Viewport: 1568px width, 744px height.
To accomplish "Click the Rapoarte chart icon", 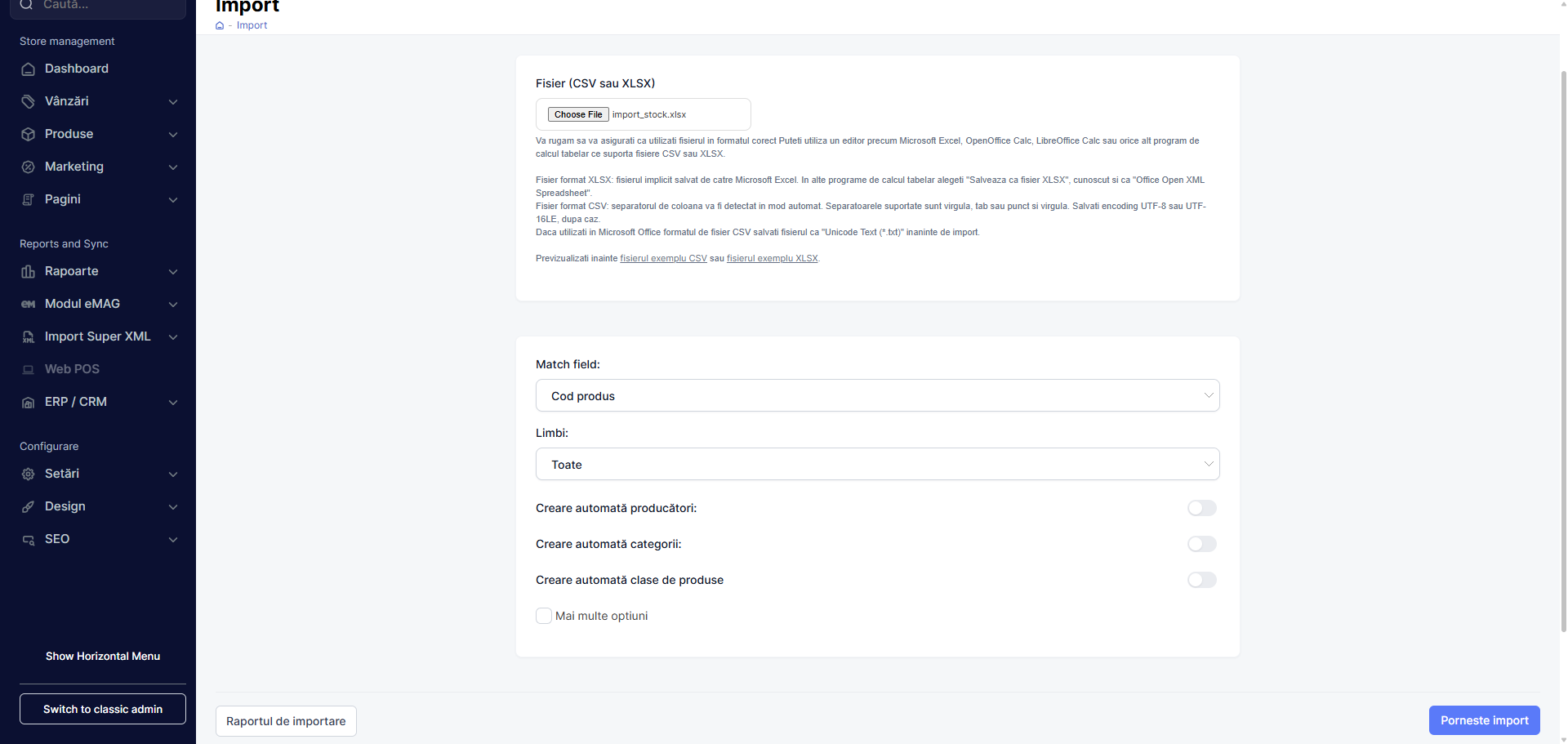I will tap(28, 272).
